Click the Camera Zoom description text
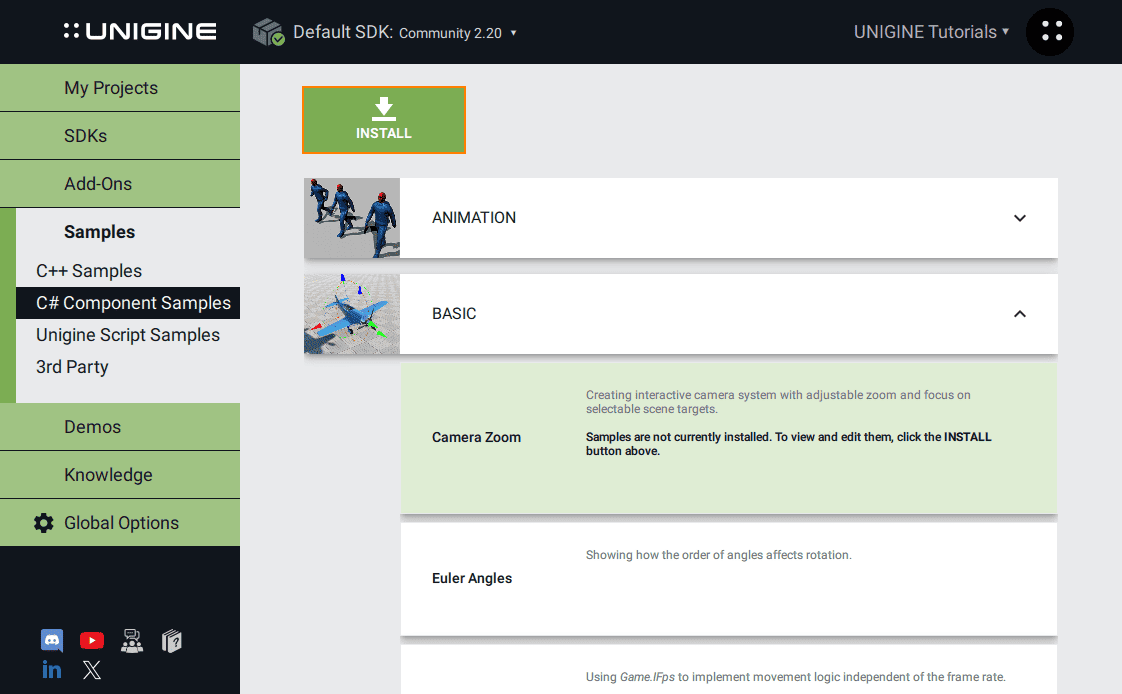 778,401
